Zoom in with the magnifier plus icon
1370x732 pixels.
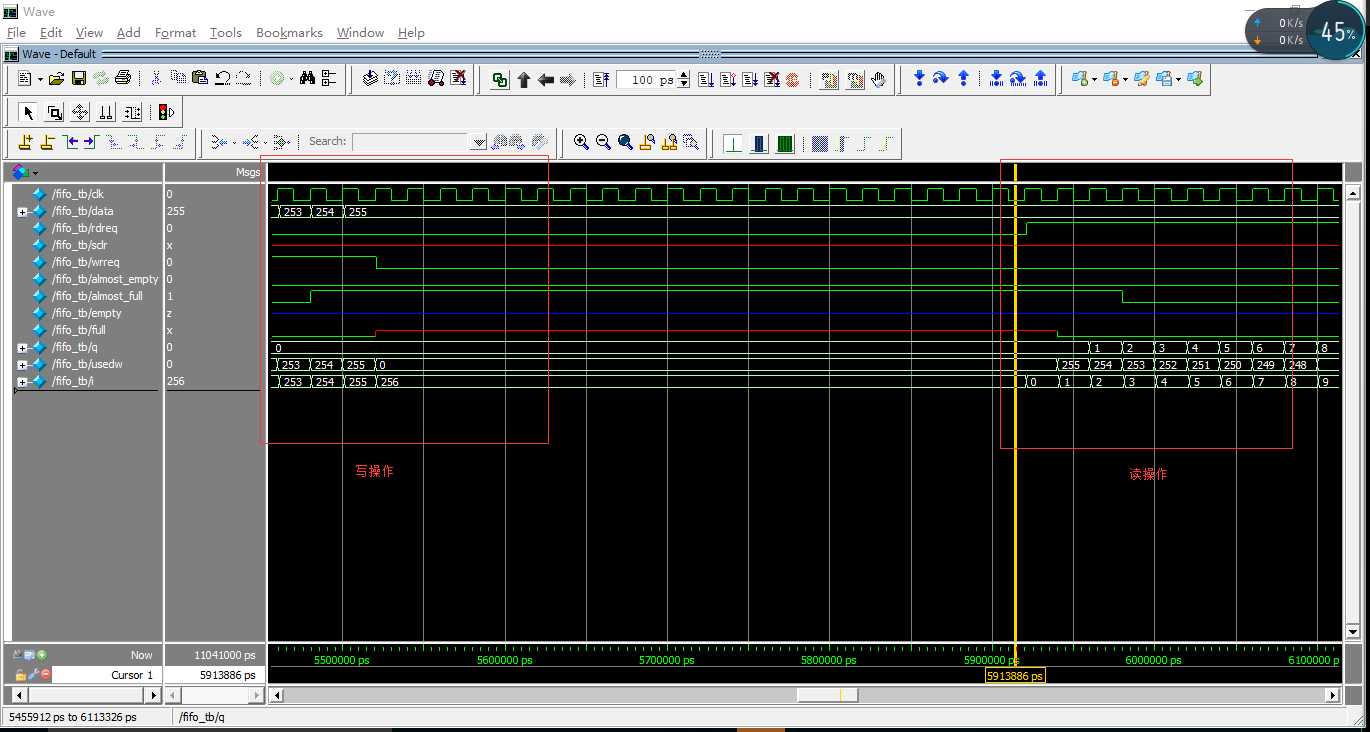coord(581,143)
